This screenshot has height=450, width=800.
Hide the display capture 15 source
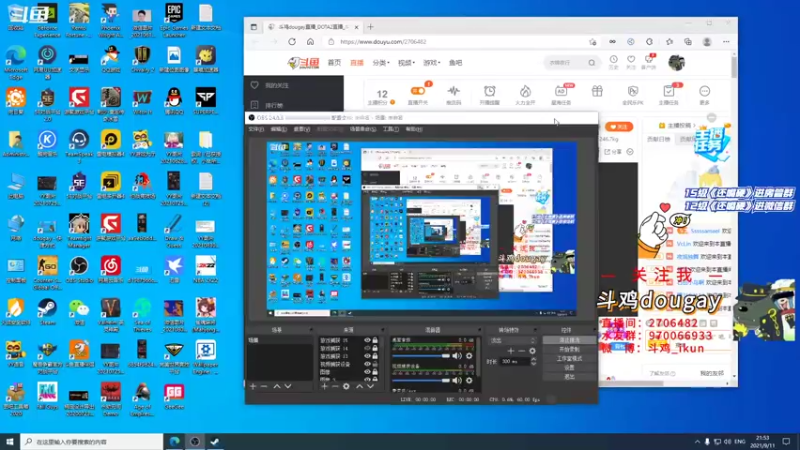[367, 340]
